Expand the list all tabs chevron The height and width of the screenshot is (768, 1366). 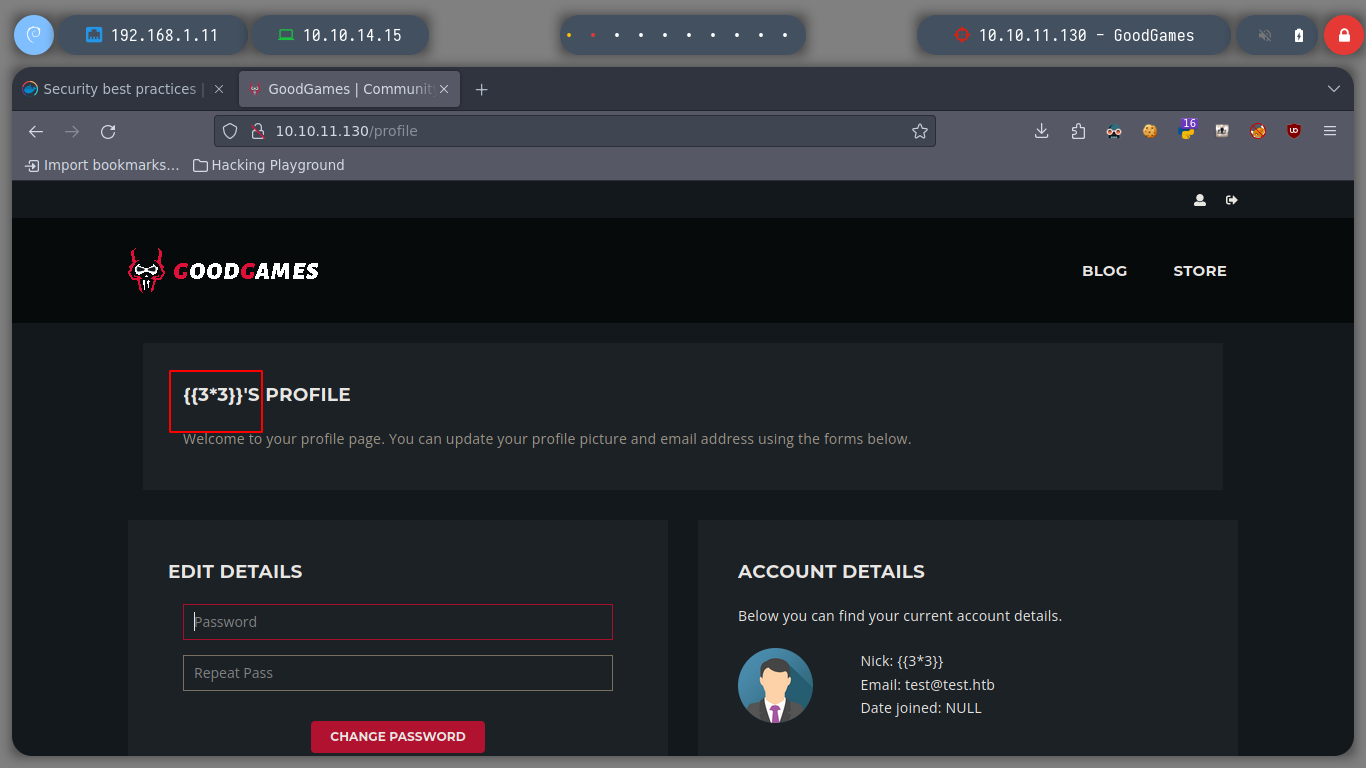click(1333, 89)
